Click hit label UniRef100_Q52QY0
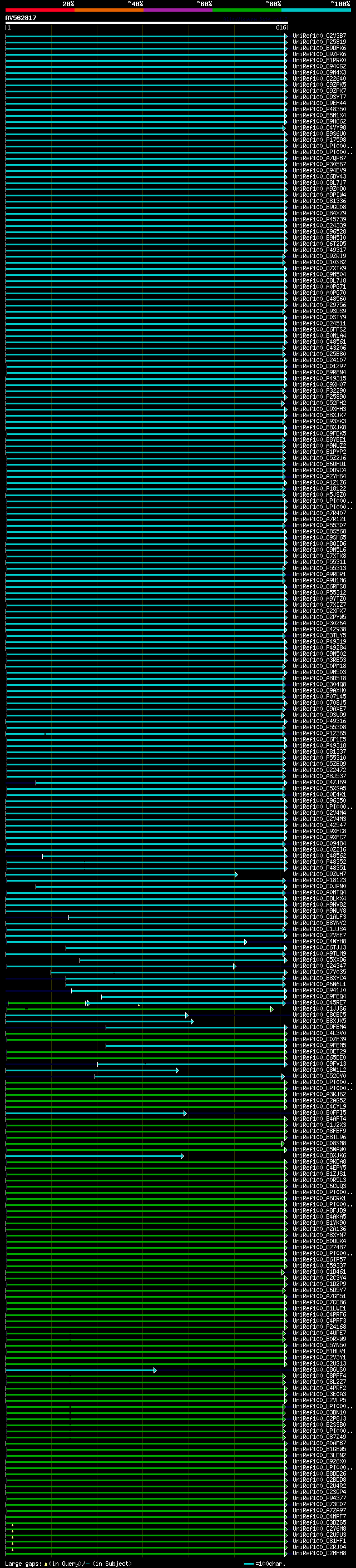The image size is (356, 1568). pyautogui.click(x=319, y=1076)
